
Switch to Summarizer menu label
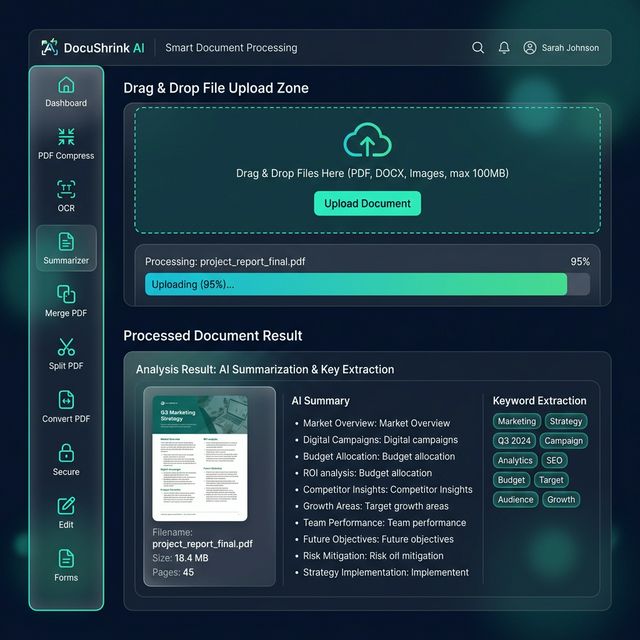pos(66,260)
